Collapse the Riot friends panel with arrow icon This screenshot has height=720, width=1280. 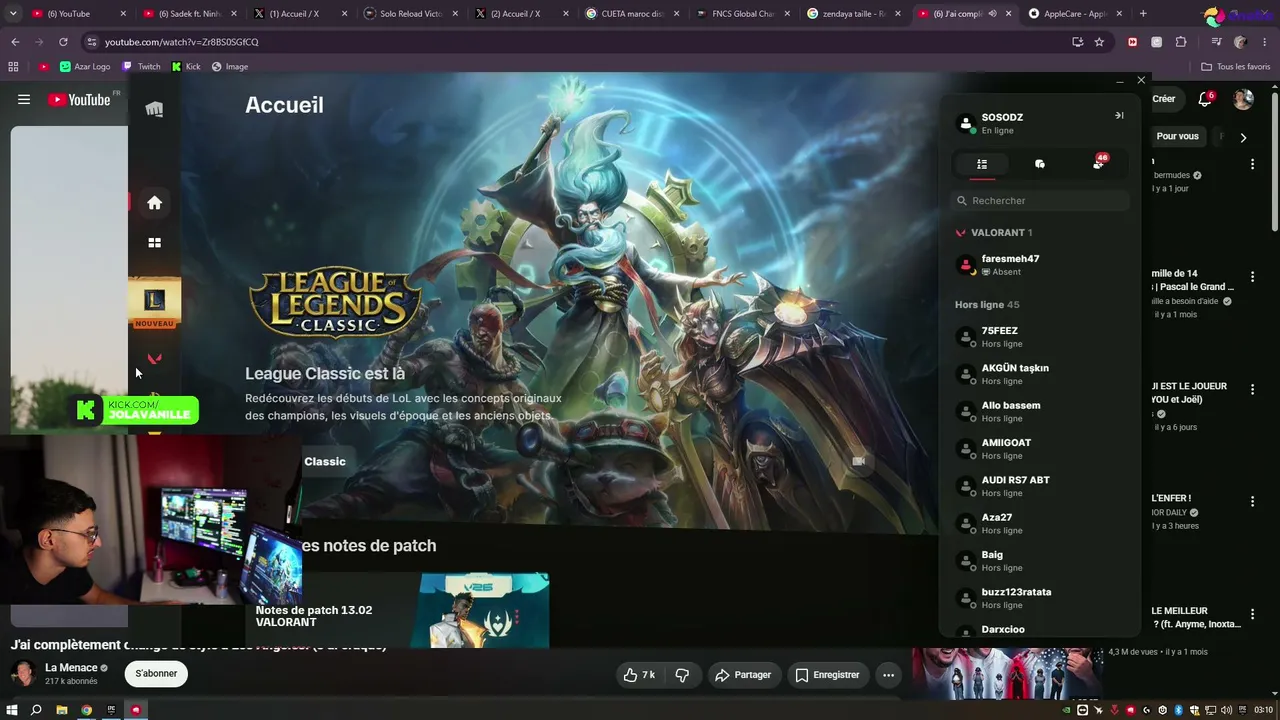point(1119,116)
